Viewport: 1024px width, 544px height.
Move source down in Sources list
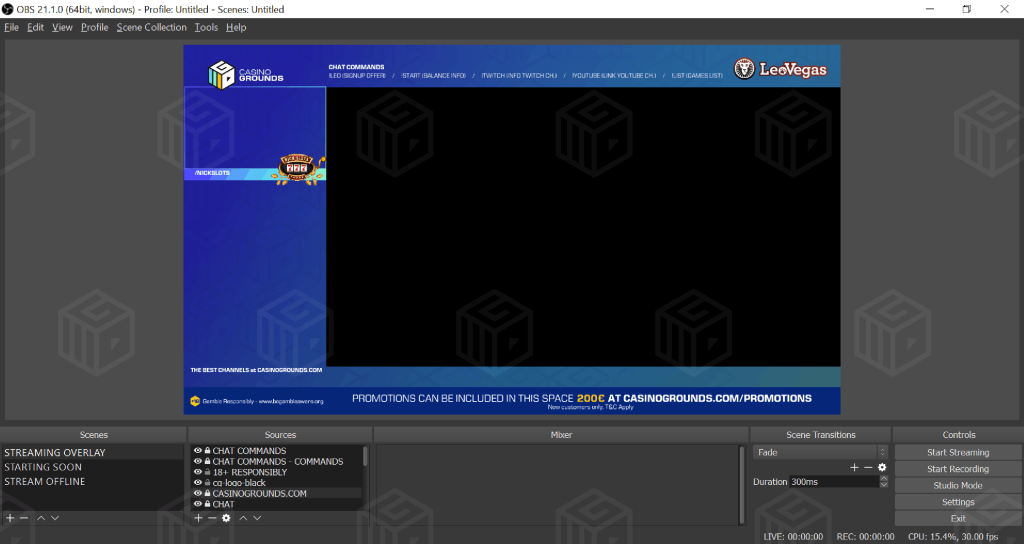click(257, 518)
